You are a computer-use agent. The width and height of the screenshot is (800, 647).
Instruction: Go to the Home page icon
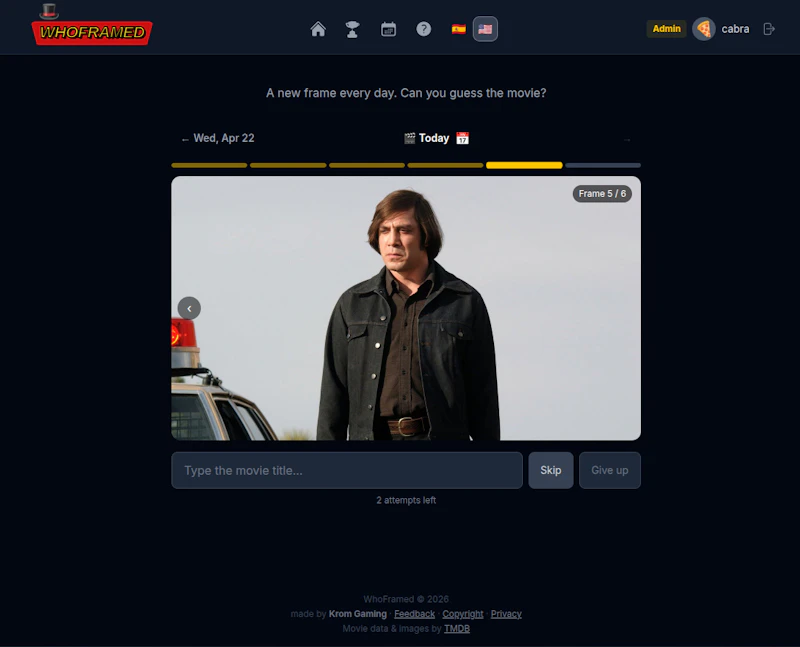click(318, 29)
